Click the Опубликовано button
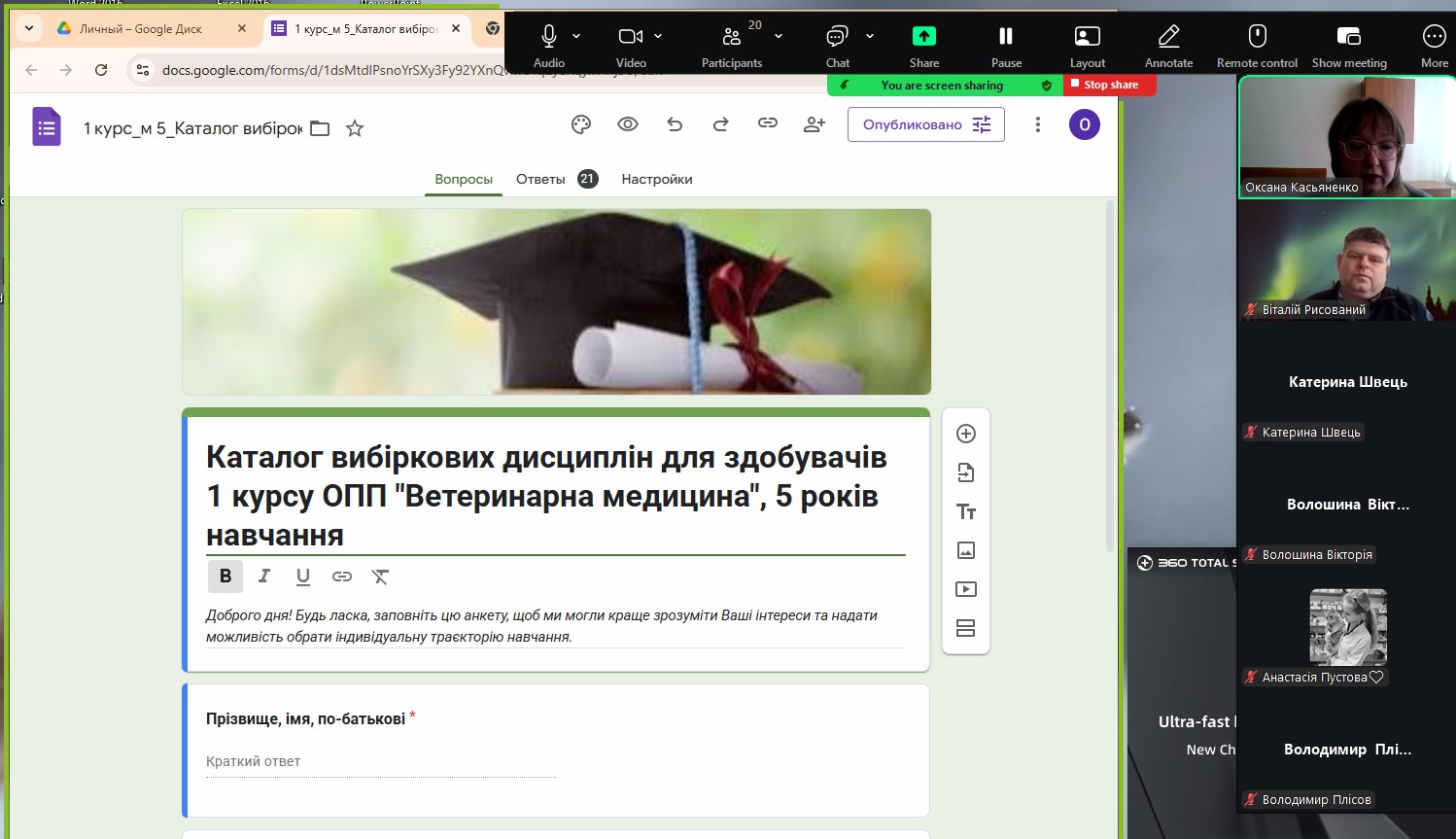The image size is (1456, 839). click(925, 124)
